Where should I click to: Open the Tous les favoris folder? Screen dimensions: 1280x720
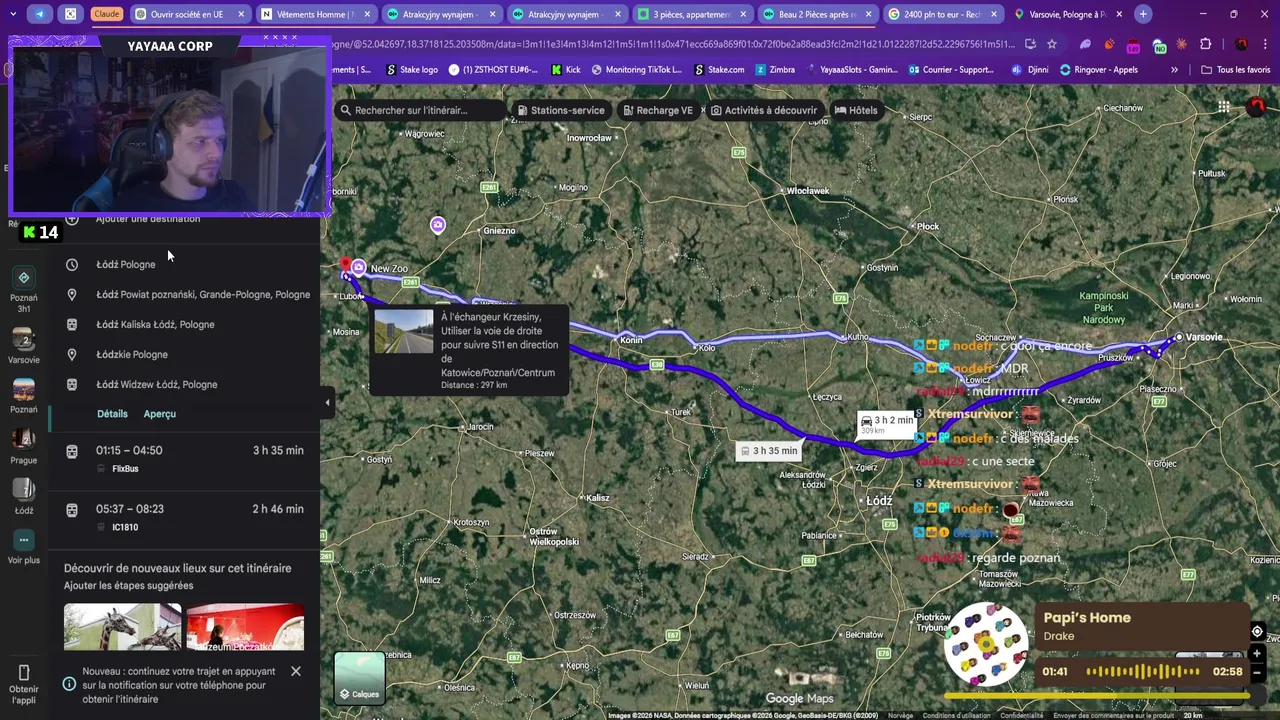point(1235,70)
